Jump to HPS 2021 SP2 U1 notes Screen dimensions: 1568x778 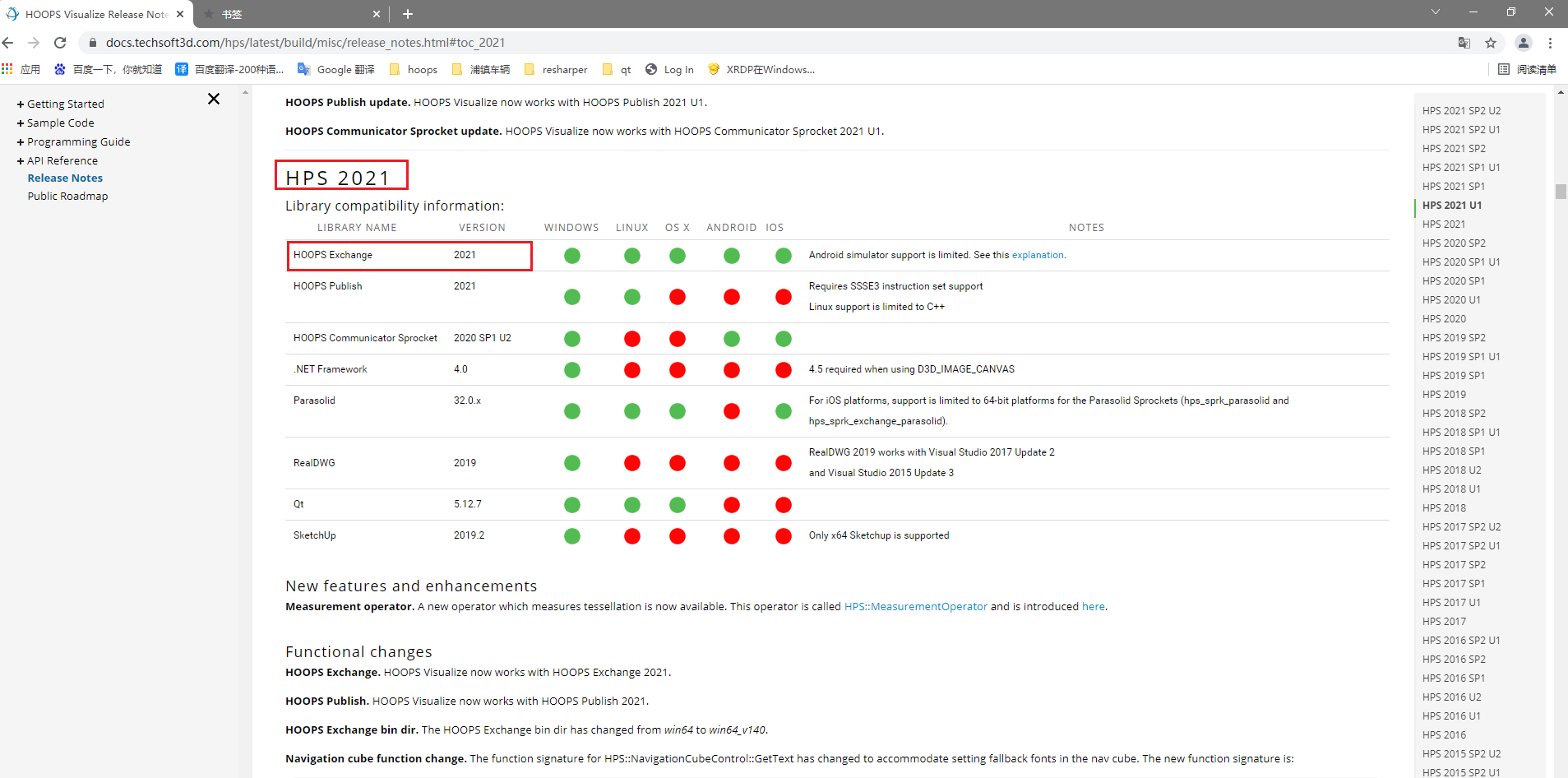pyautogui.click(x=1461, y=129)
